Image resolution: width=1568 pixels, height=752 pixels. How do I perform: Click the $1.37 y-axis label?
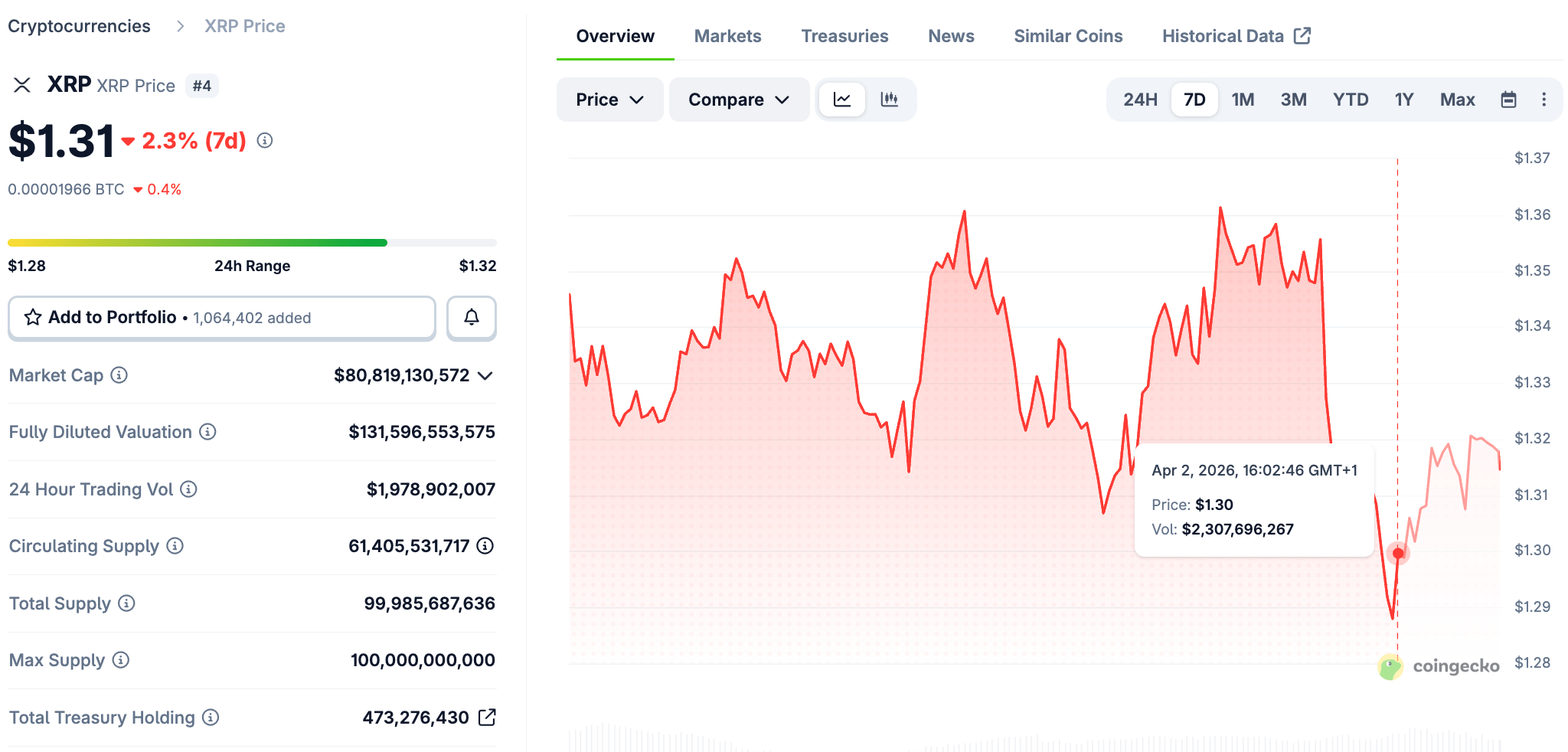tap(1532, 159)
